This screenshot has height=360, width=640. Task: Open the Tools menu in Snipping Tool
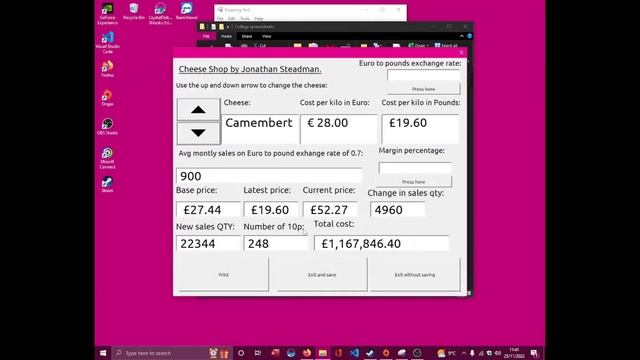[x=245, y=19]
